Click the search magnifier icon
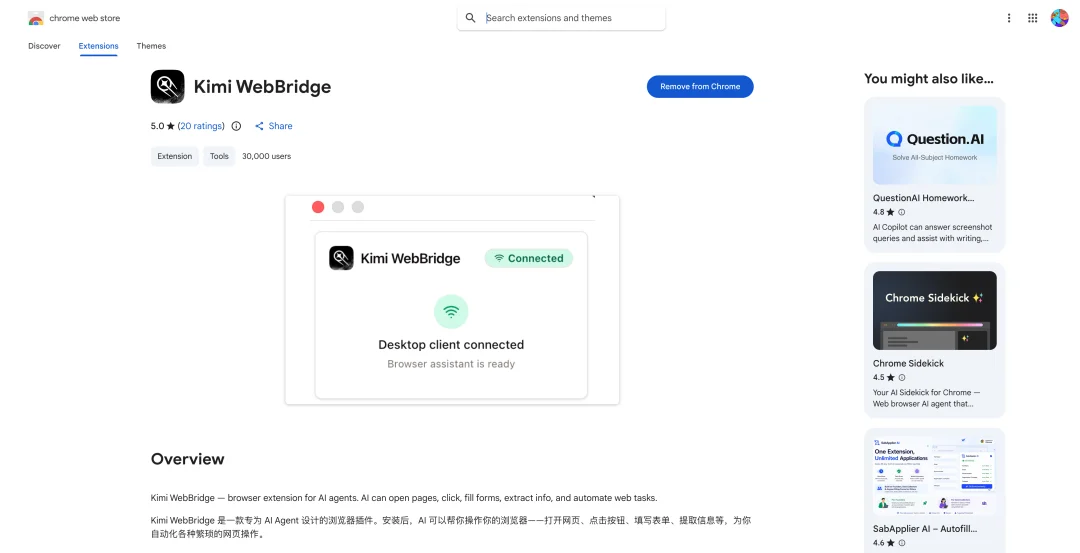This screenshot has width=1080, height=553. tap(470, 18)
